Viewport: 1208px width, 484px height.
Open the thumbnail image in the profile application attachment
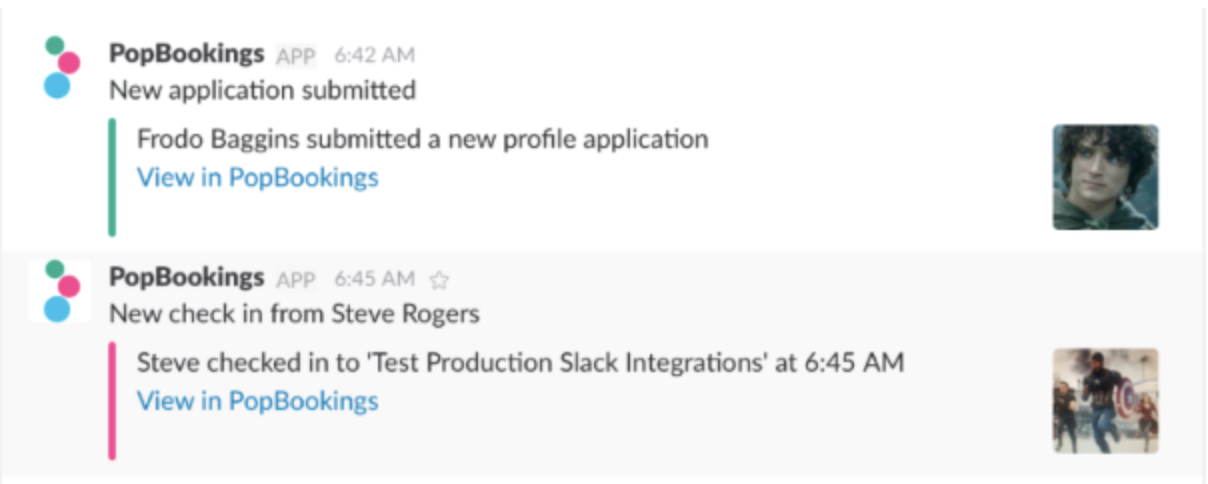(x=1105, y=177)
